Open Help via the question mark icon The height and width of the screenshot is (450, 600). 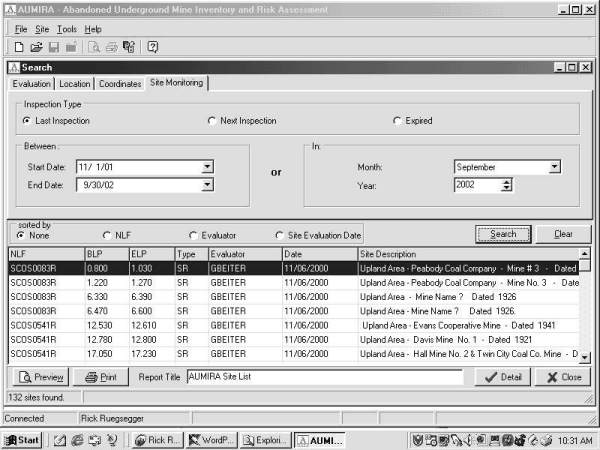coord(152,47)
